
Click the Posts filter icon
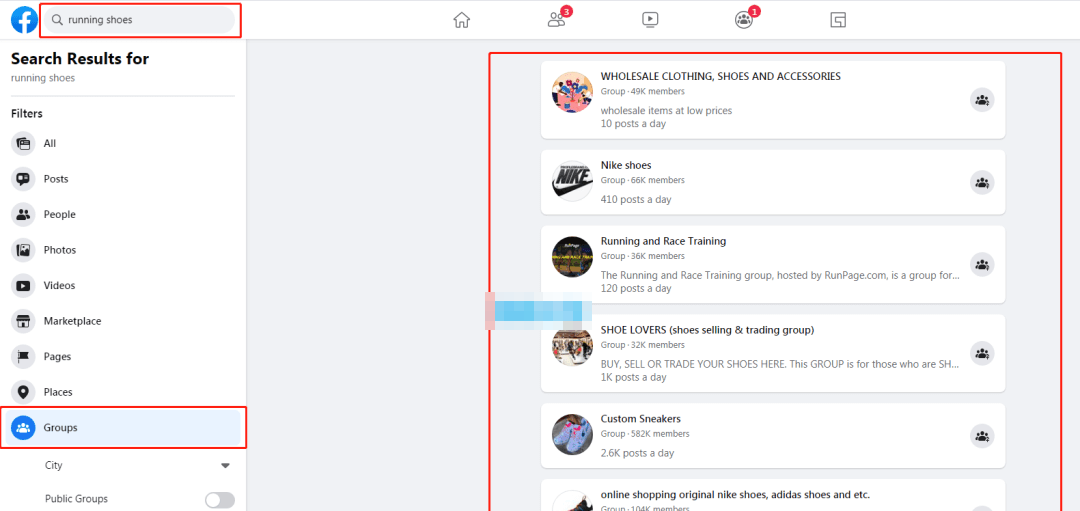click(23, 179)
